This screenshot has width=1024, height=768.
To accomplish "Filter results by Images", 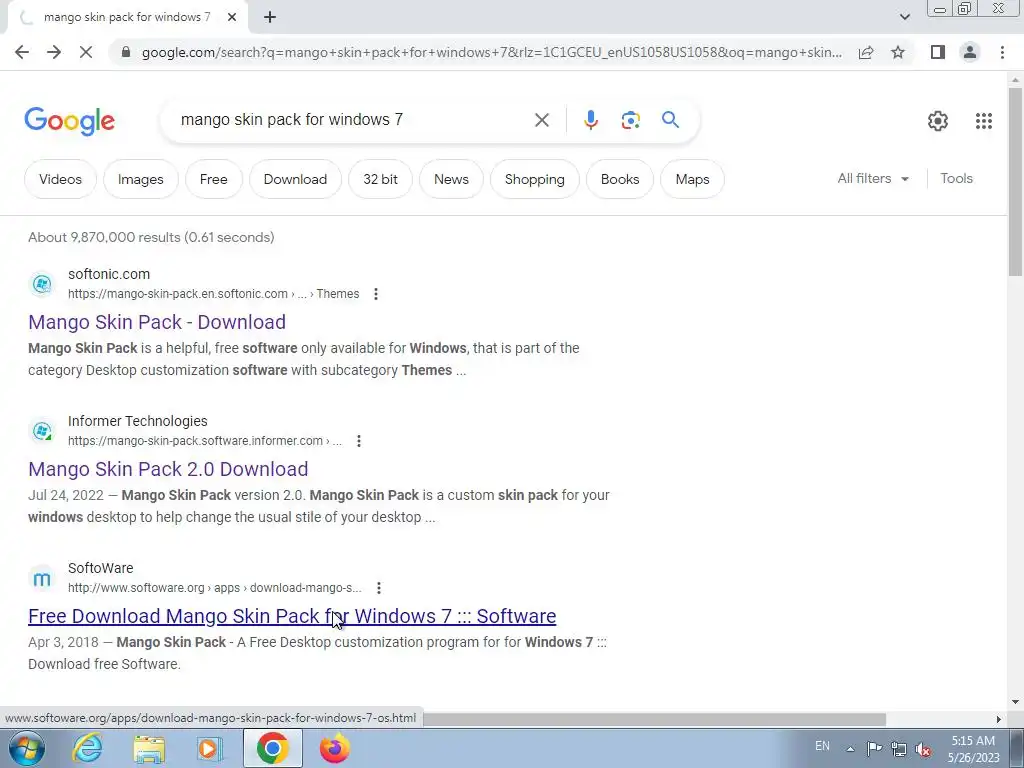I will click(x=140, y=179).
